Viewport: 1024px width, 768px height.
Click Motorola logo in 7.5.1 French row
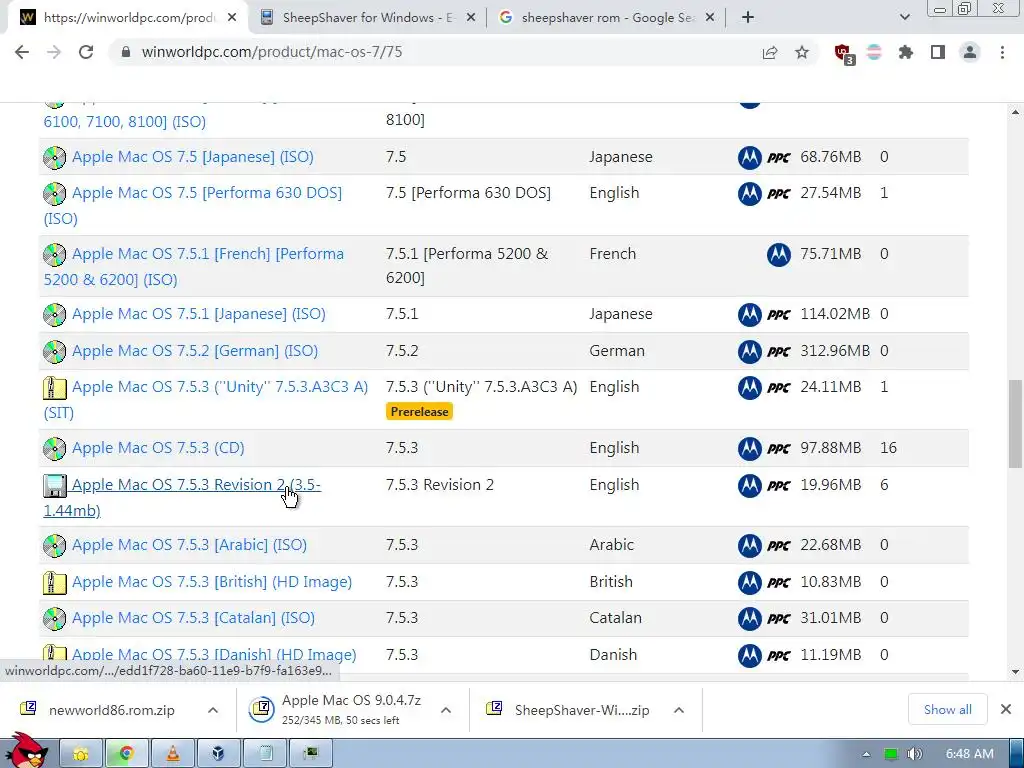(778, 255)
